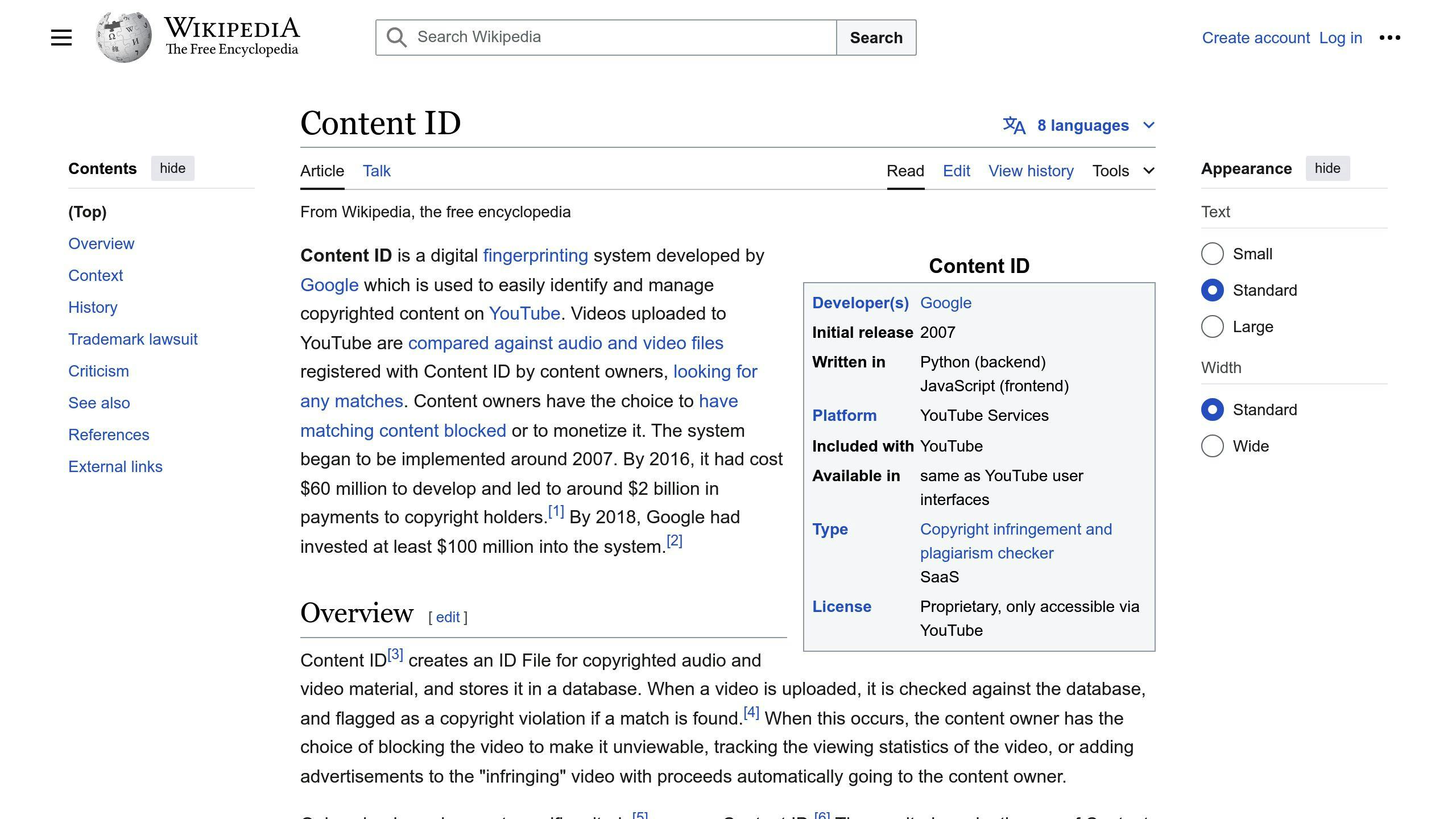
Task: Select Large text size
Action: pos(1212,326)
